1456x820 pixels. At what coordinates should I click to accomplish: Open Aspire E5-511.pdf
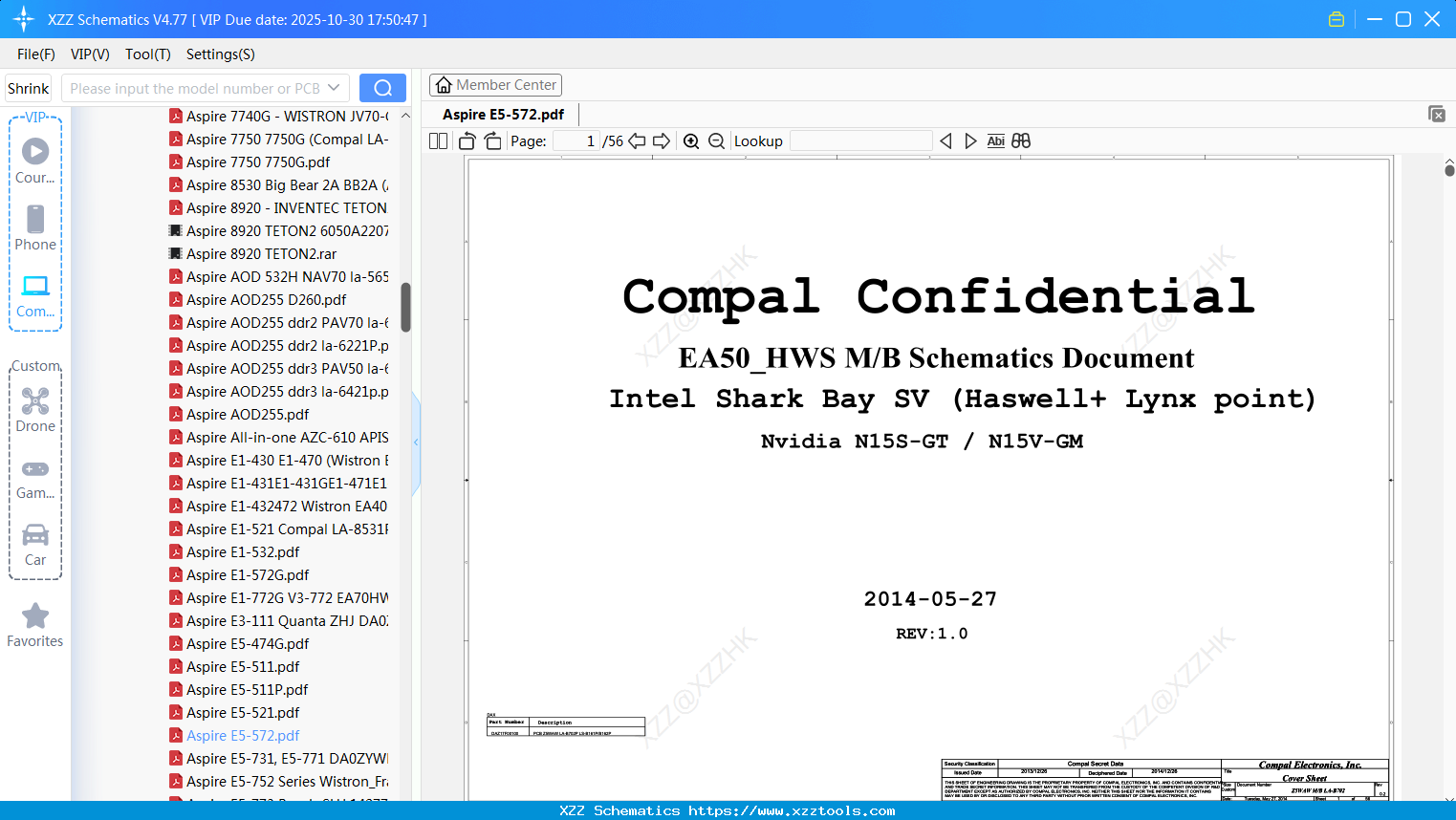point(234,666)
